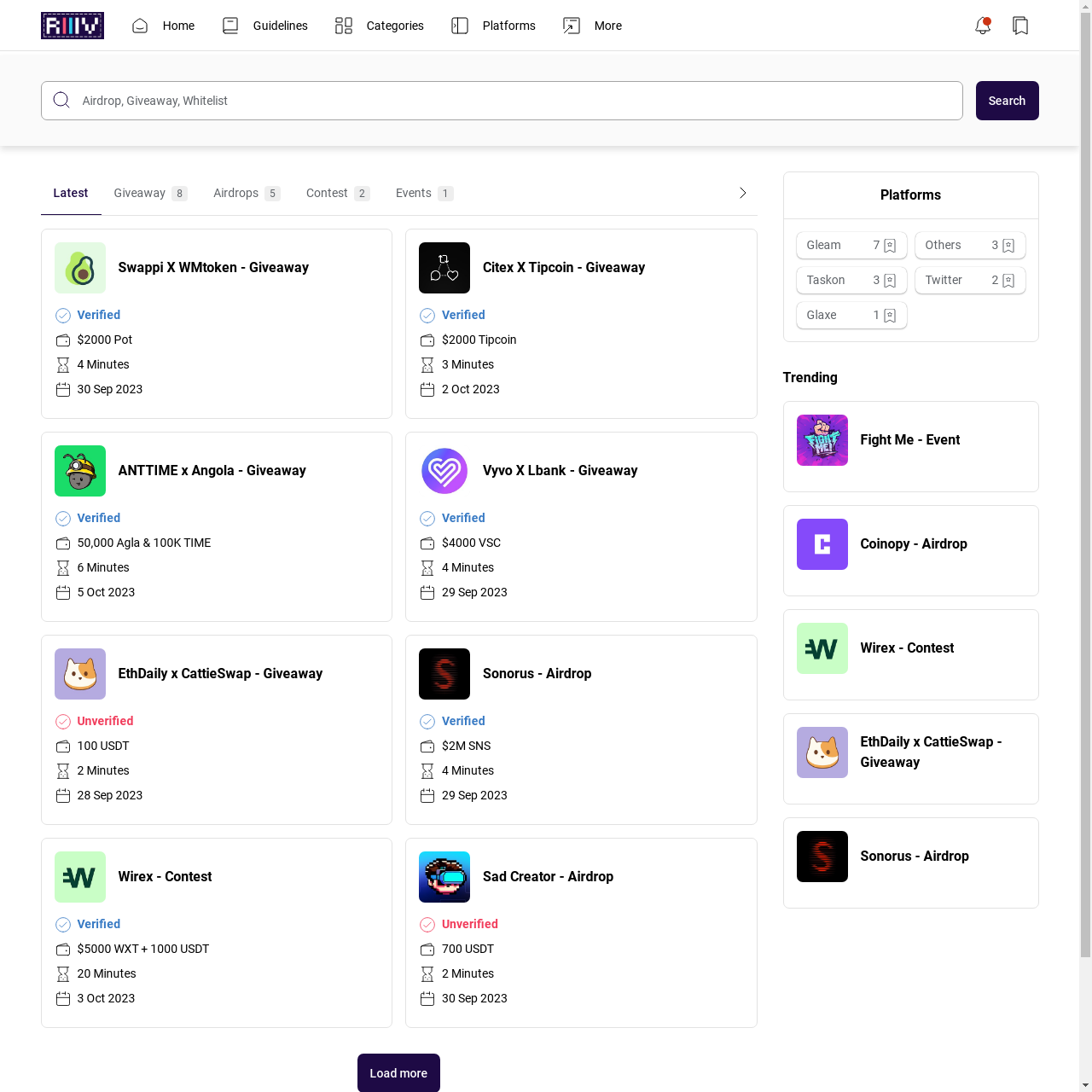Filter by Twitter platform

pyautogui.click(x=970, y=281)
